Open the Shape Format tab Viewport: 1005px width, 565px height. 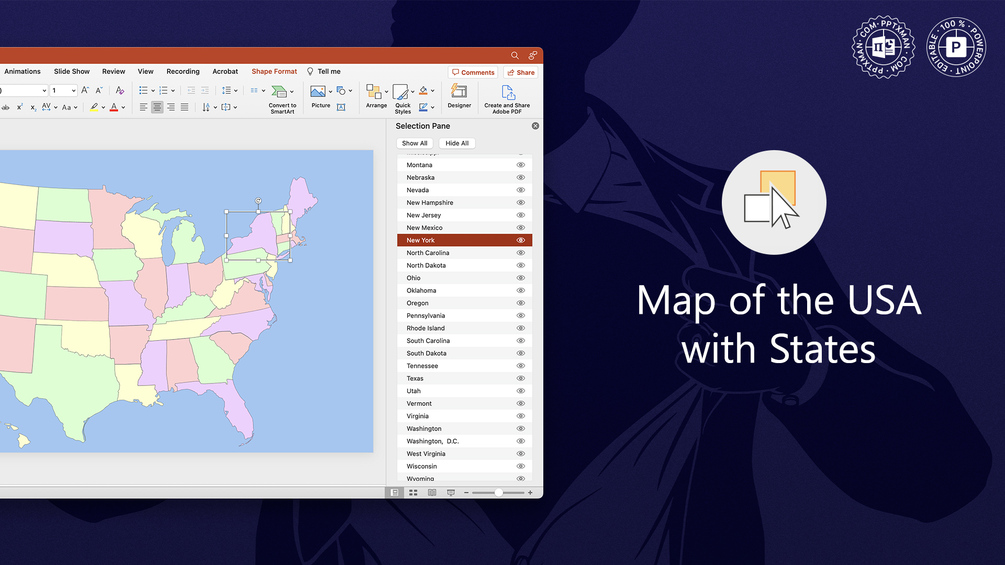click(274, 72)
